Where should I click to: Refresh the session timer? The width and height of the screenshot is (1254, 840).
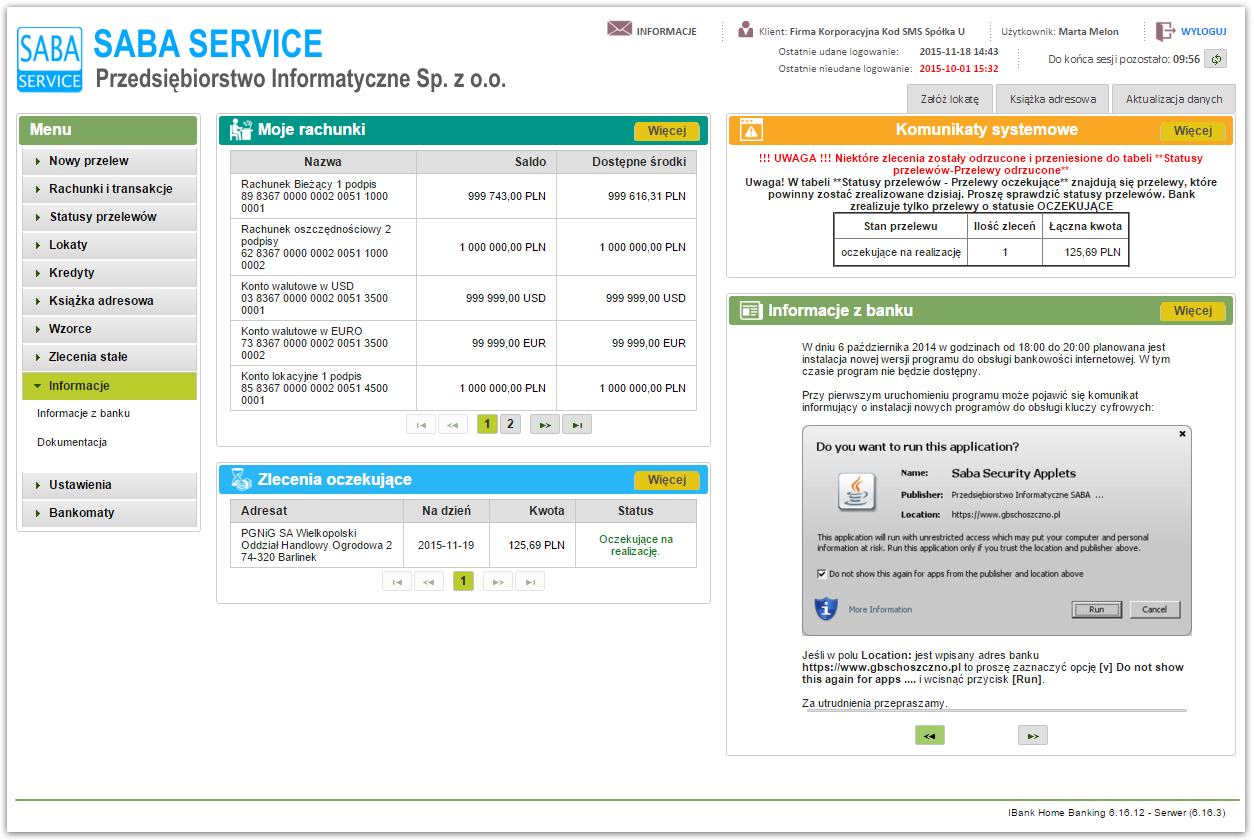click(x=1216, y=59)
